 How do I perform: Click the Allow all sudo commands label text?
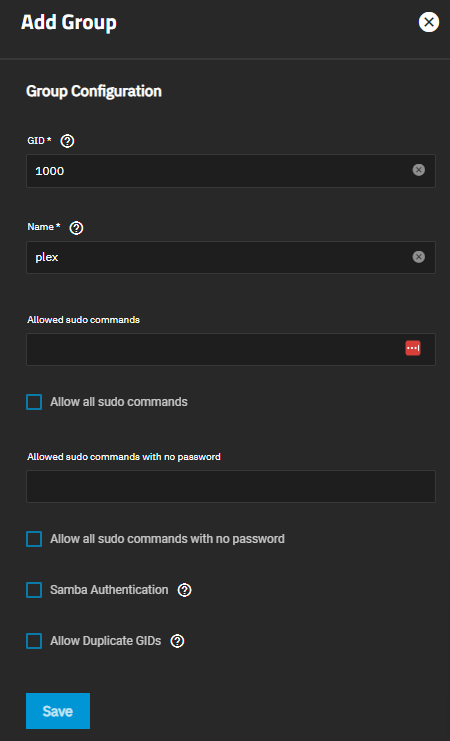(119, 402)
